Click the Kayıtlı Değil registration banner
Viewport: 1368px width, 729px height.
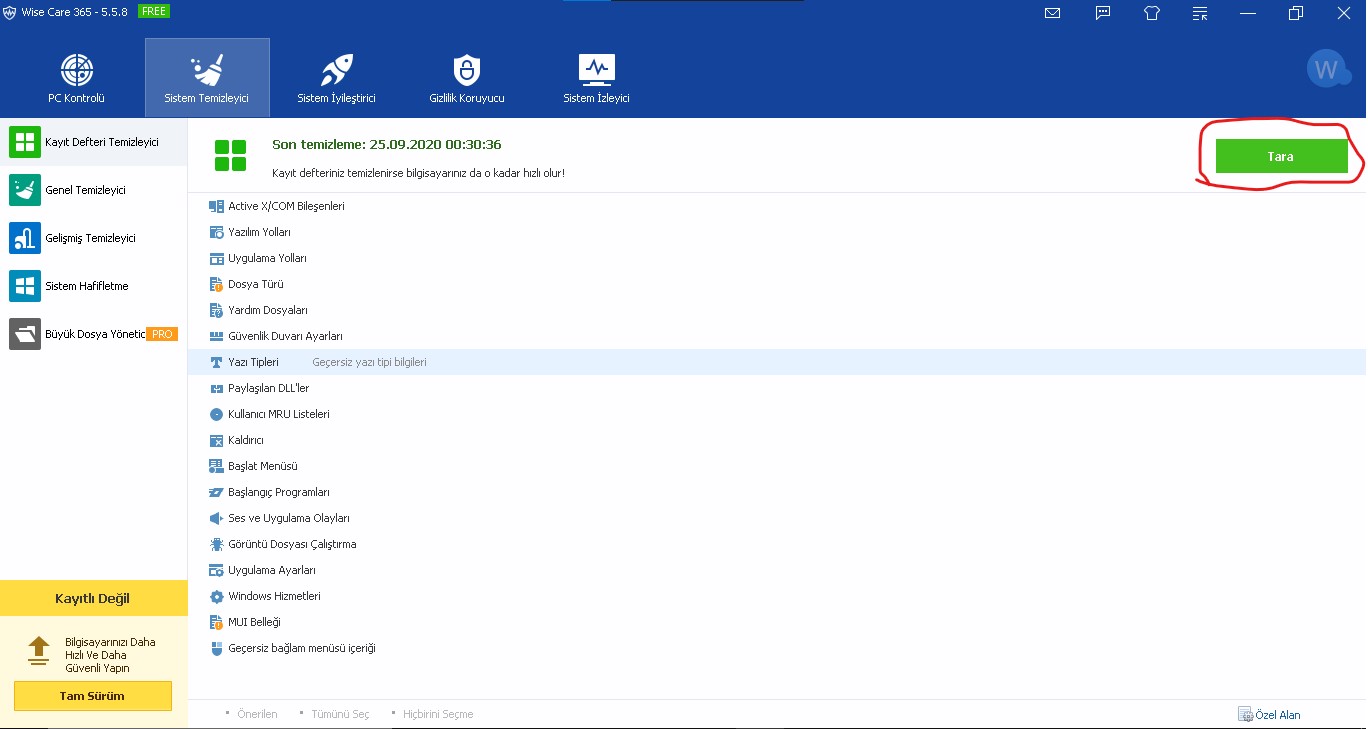click(93, 598)
